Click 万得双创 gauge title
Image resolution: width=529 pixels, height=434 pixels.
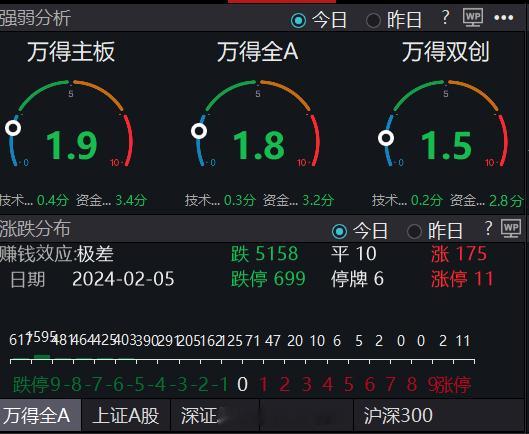tap(446, 52)
